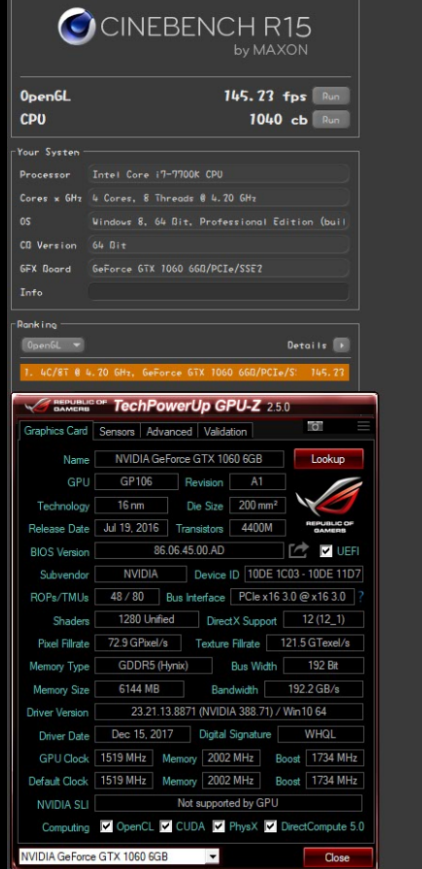This screenshot has width=422, height=869.
Task: Click the GPU-Z screenshot camera icon
Action: pos(315,426)
